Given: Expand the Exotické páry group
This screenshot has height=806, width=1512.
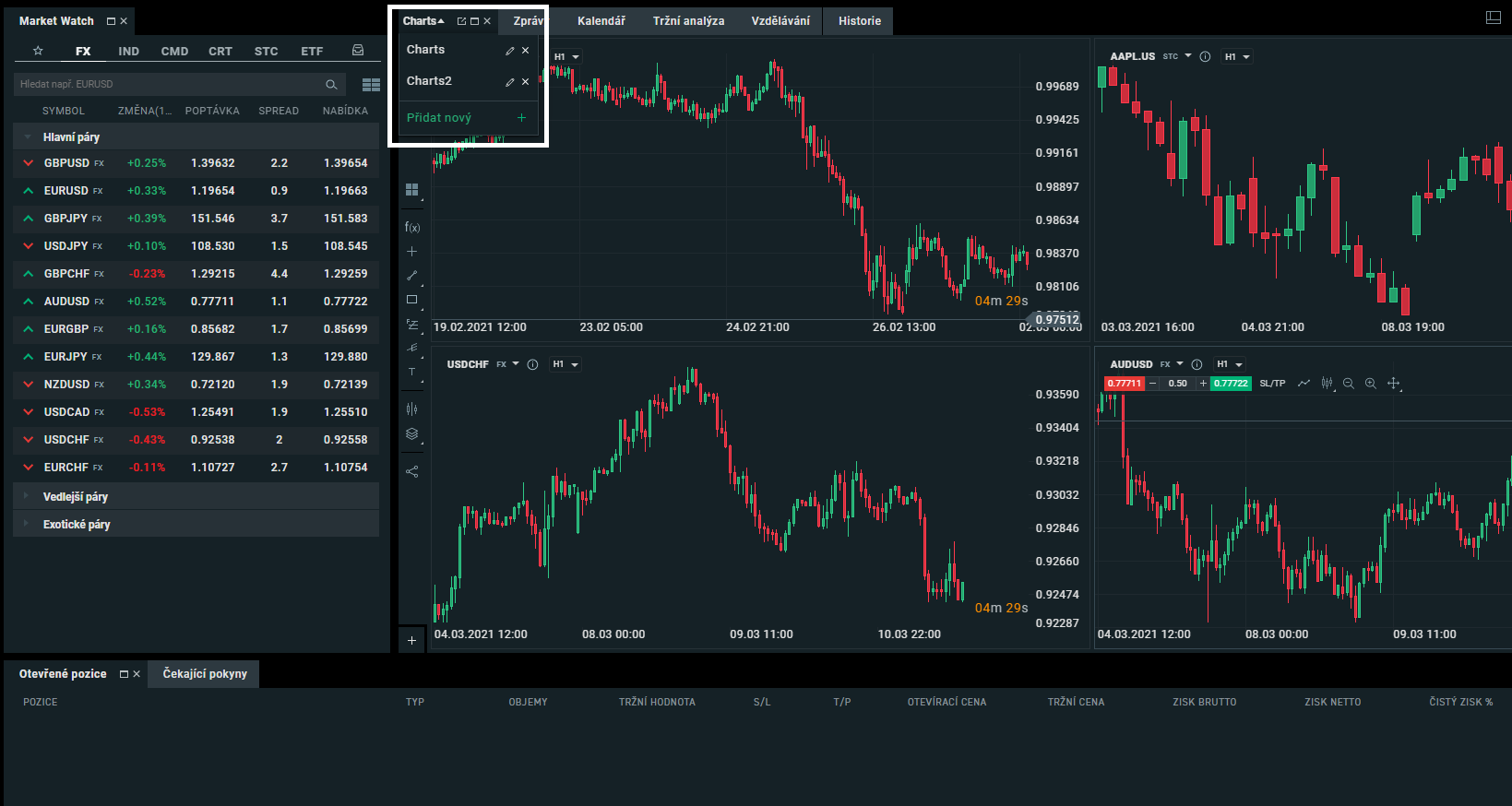Looking at the screenshot, I should [x=77, y=525].
